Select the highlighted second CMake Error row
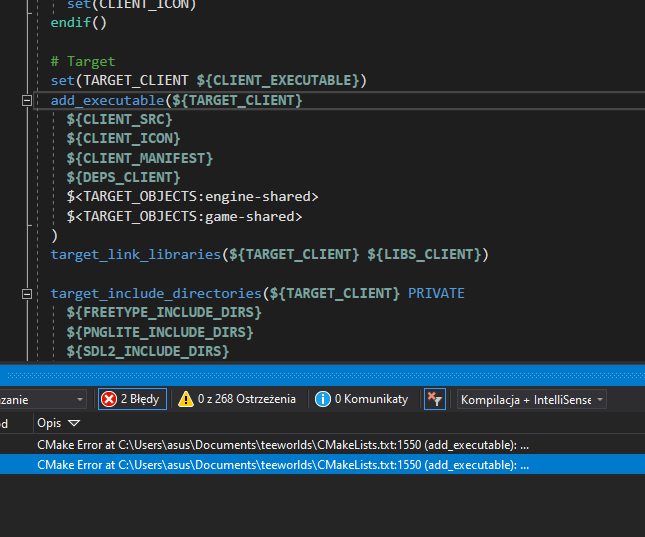Viewport: 645px width, 537px height. point(322,465)
